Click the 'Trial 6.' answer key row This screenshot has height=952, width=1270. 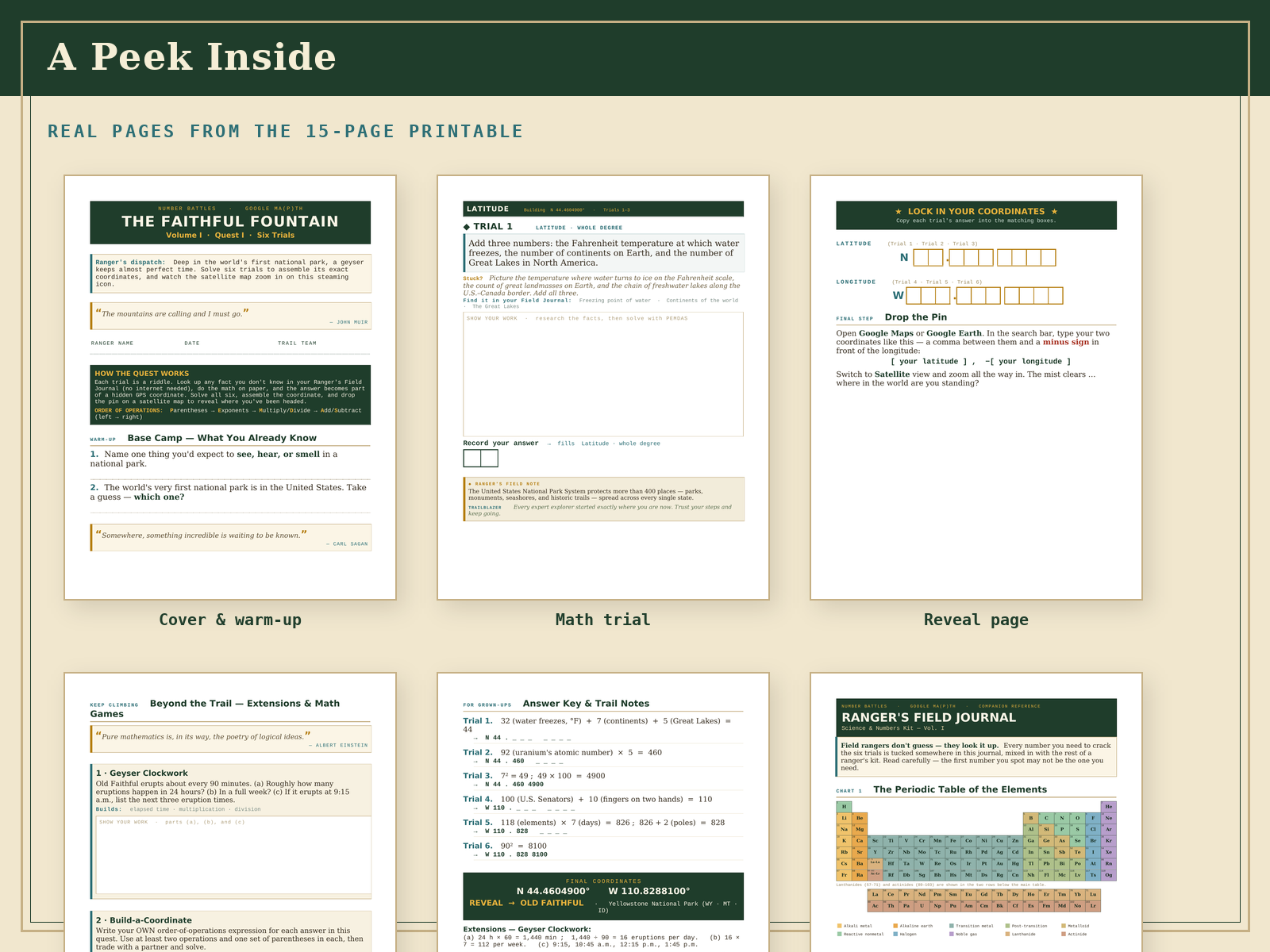(603, 850)
